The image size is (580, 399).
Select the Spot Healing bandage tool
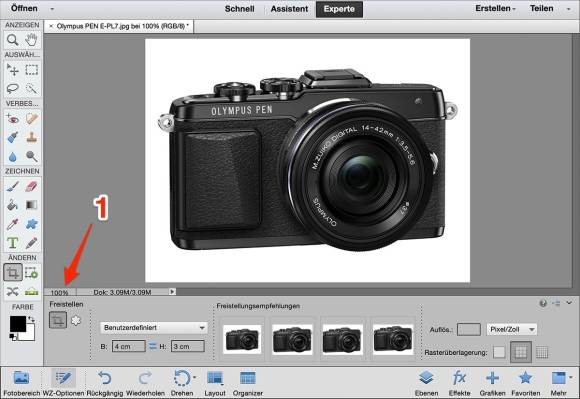(31, 119)
